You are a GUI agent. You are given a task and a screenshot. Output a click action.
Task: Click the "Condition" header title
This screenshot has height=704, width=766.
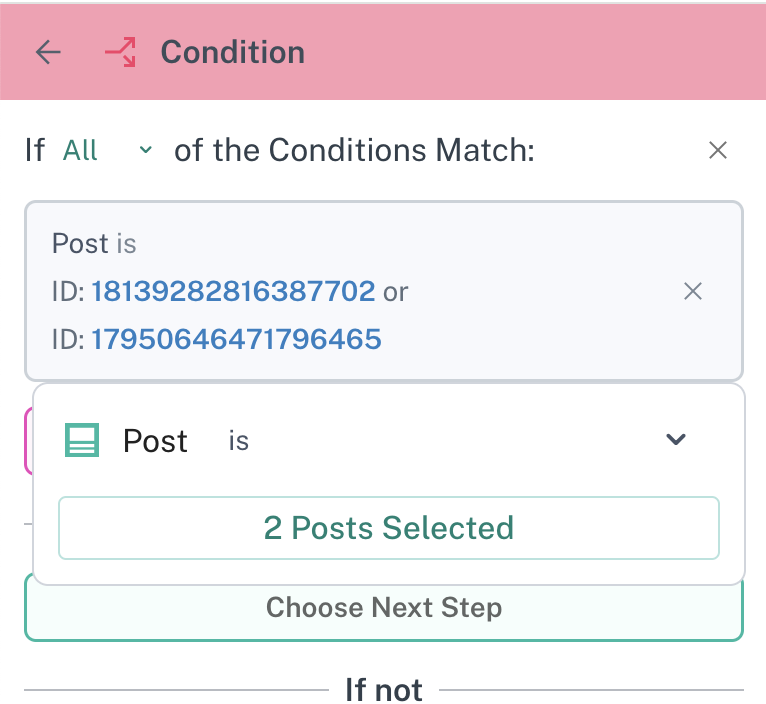[232, 52]
